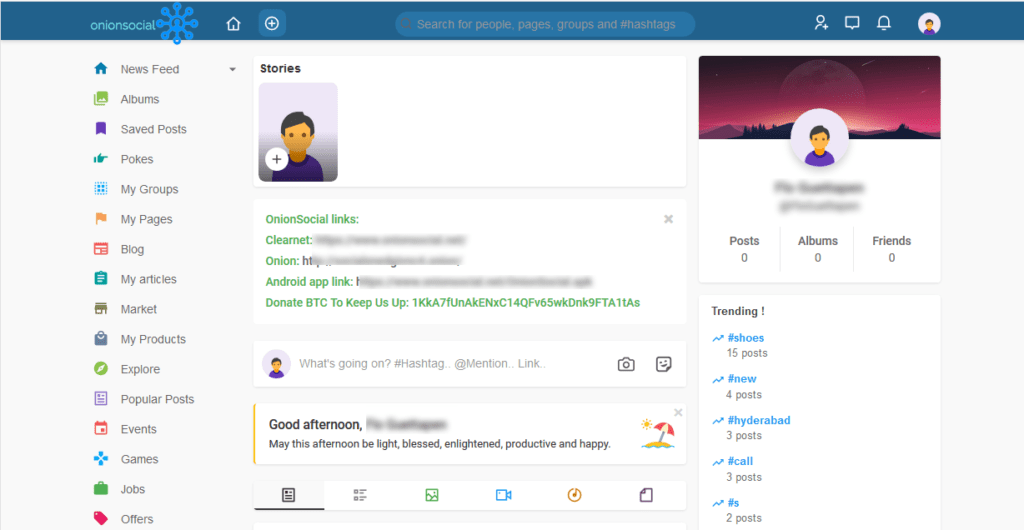
Task: Open the #call trending hashtag
Action: tap(740, 461)
